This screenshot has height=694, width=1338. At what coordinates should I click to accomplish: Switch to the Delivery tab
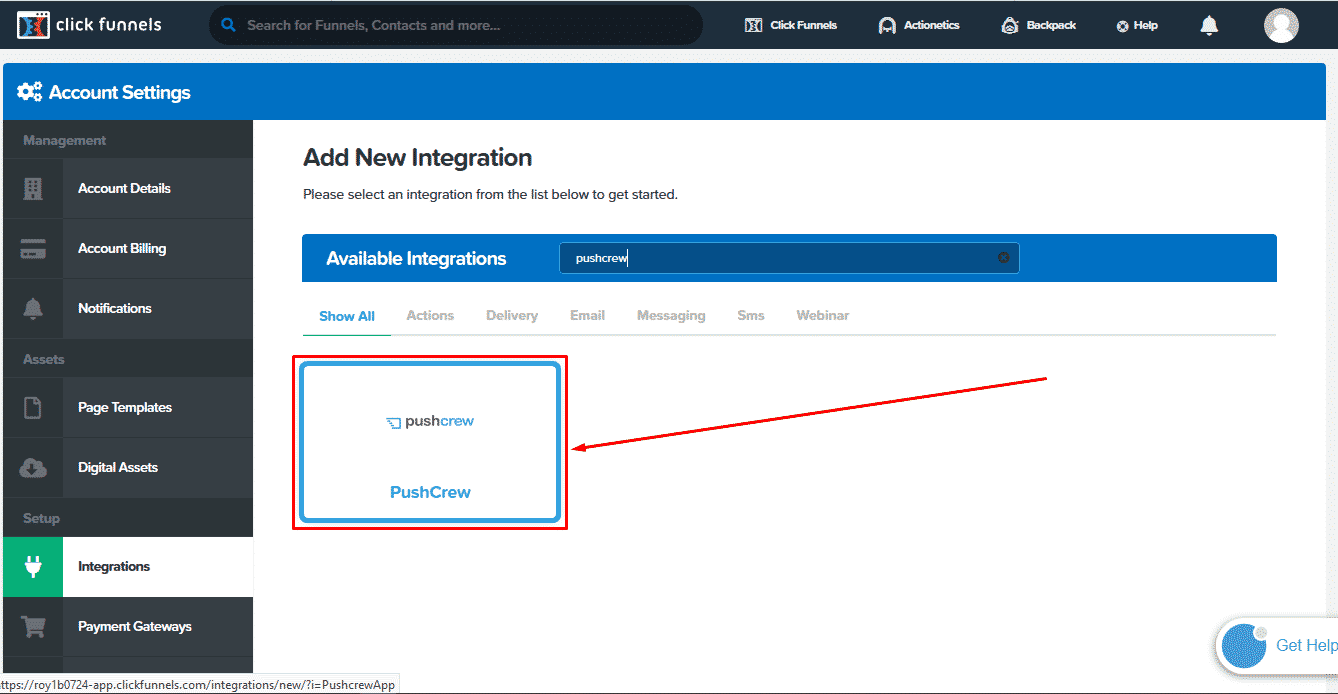(512, 315)
